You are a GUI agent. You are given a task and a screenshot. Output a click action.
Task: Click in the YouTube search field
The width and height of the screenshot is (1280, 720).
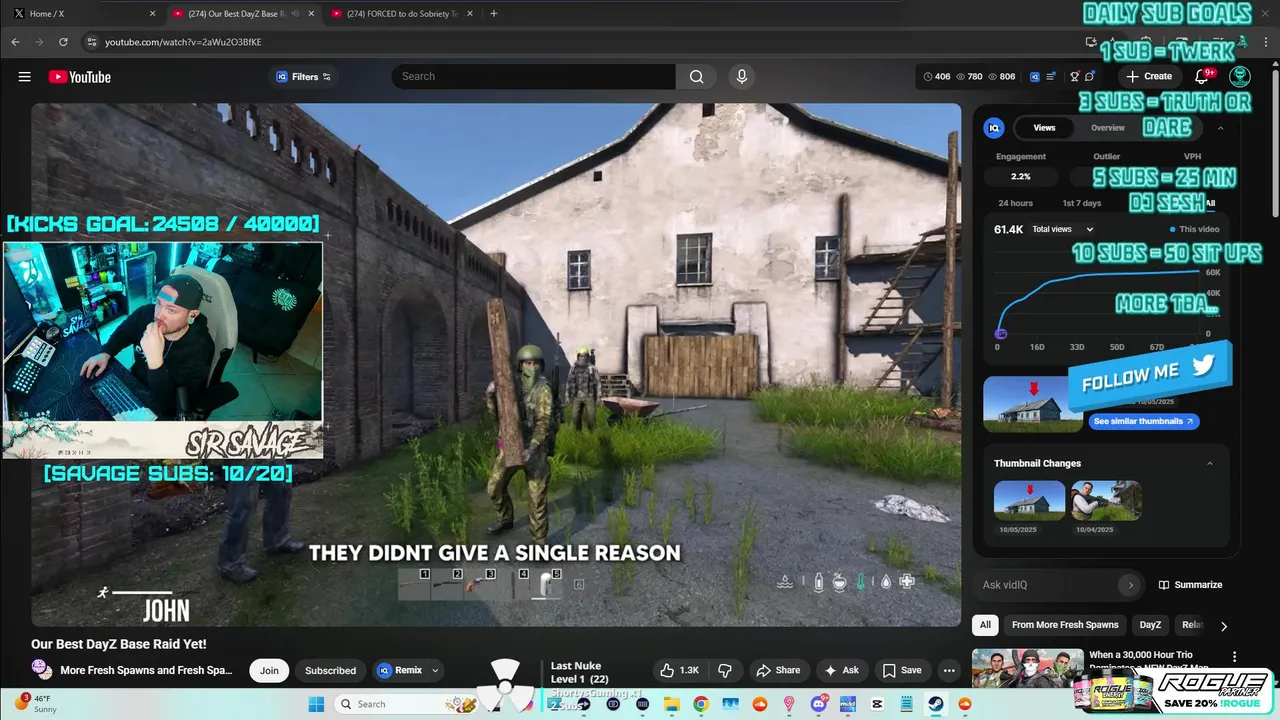(x=533, y=77)
